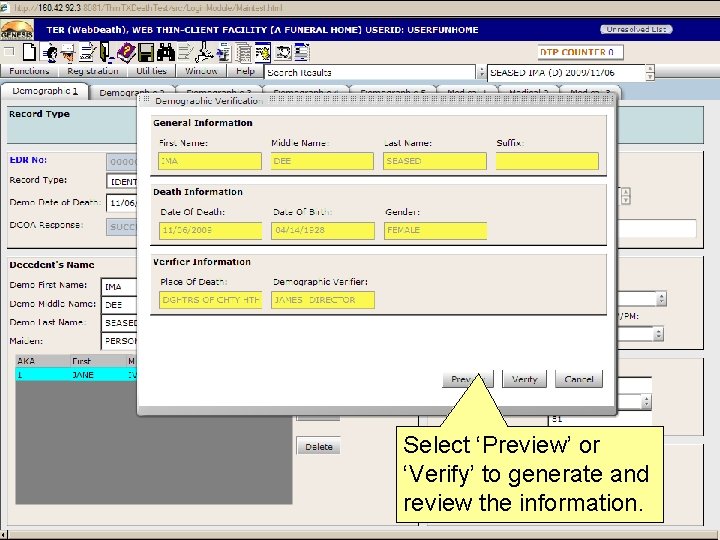Click the AKA column header
The image size is (720, 540).
(x=43, y=361)
